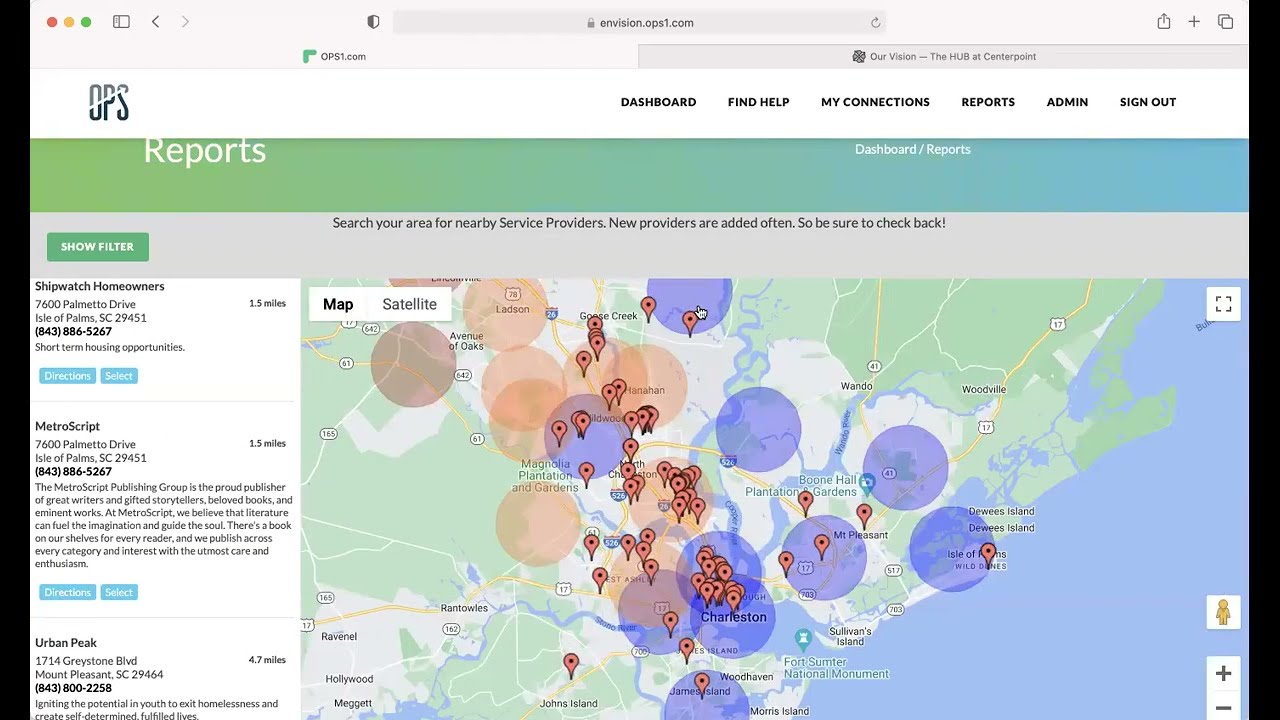1280x720 pixels.
Task: Toggle fullscreen view on the map
Action: tap(1223, 304)
